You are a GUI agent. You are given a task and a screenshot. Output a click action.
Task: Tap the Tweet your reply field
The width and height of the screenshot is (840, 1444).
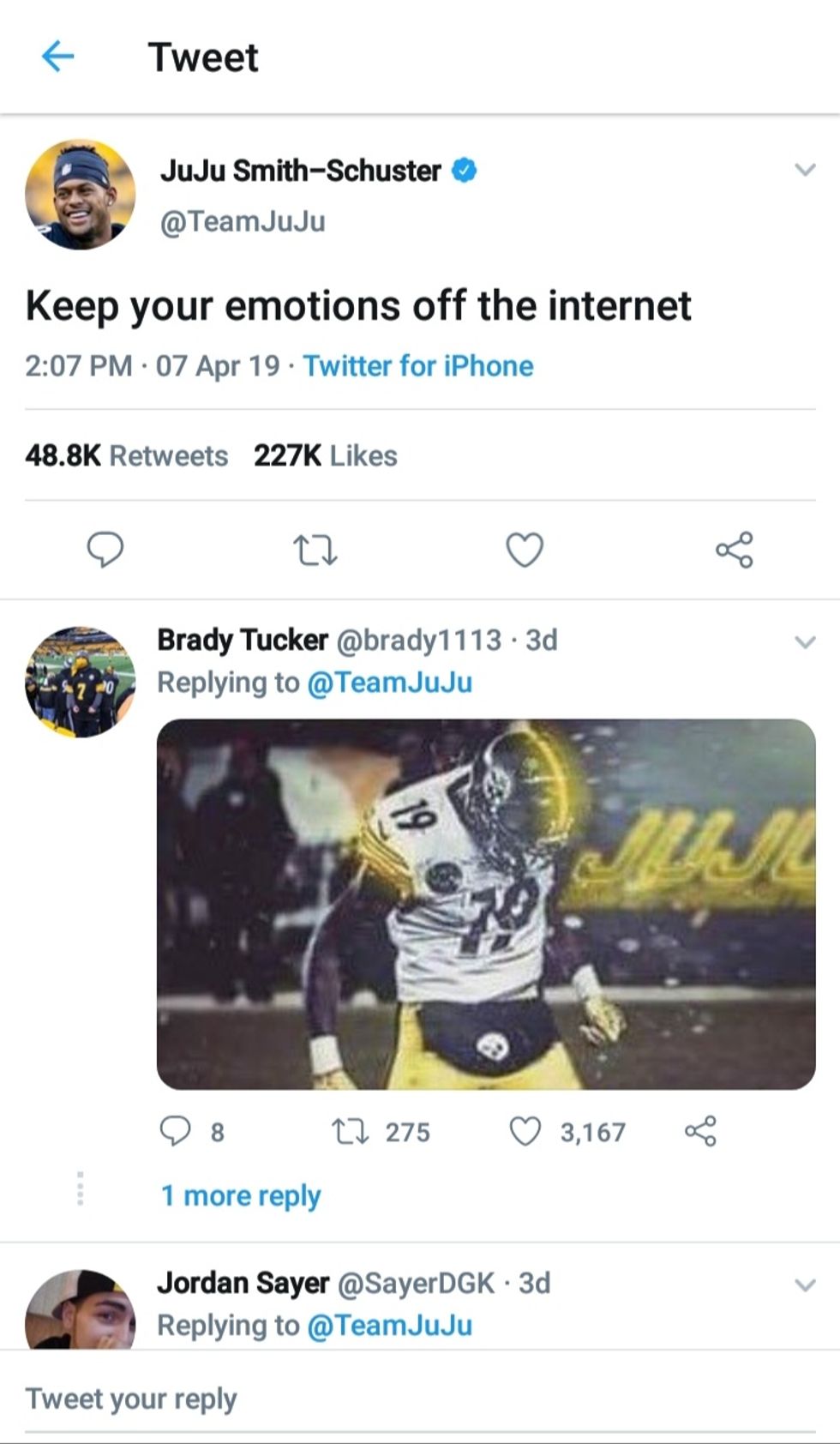[420, 1399]
